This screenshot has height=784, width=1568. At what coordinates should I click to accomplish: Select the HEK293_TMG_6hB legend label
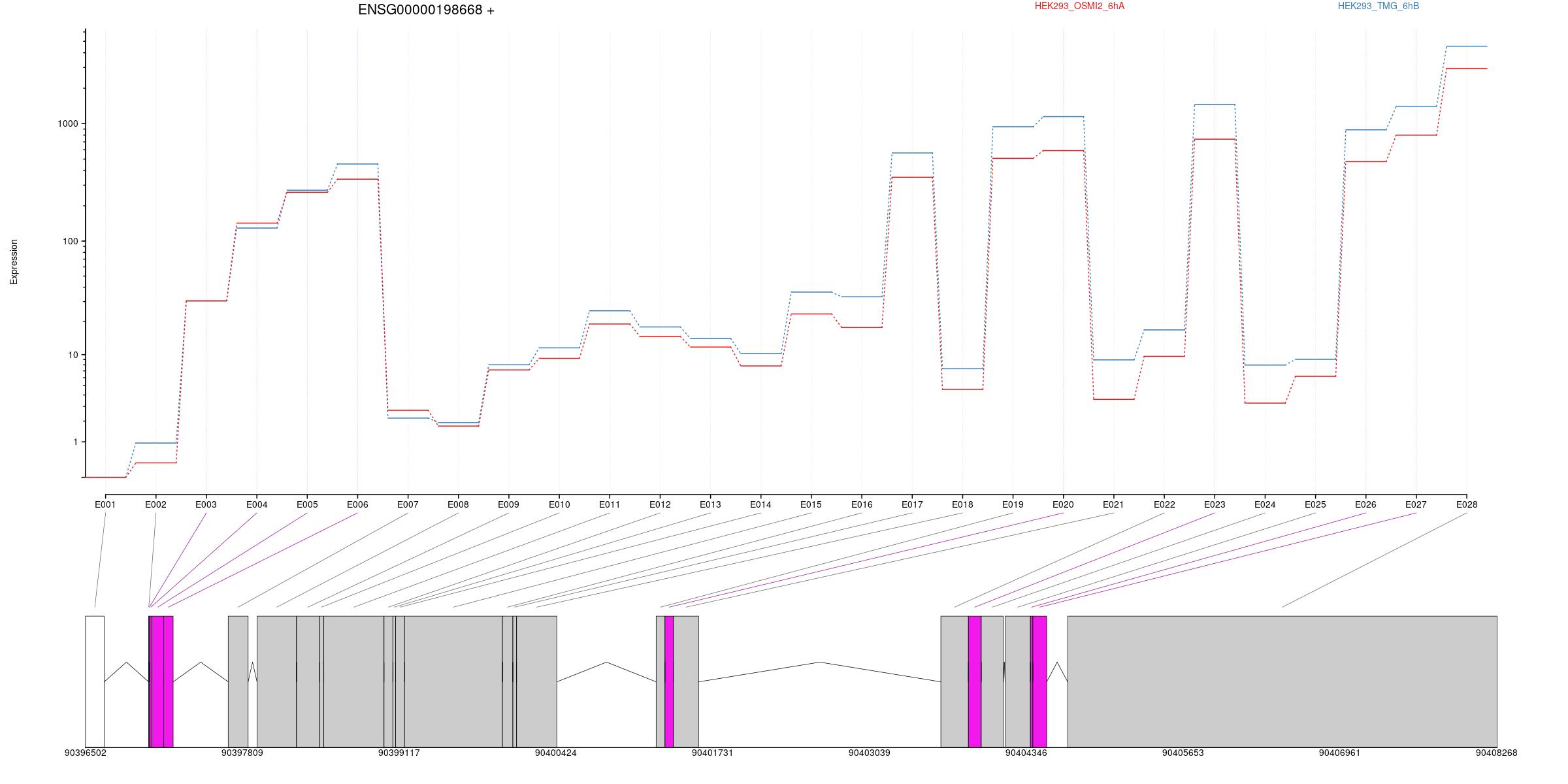click(1378, 6)
